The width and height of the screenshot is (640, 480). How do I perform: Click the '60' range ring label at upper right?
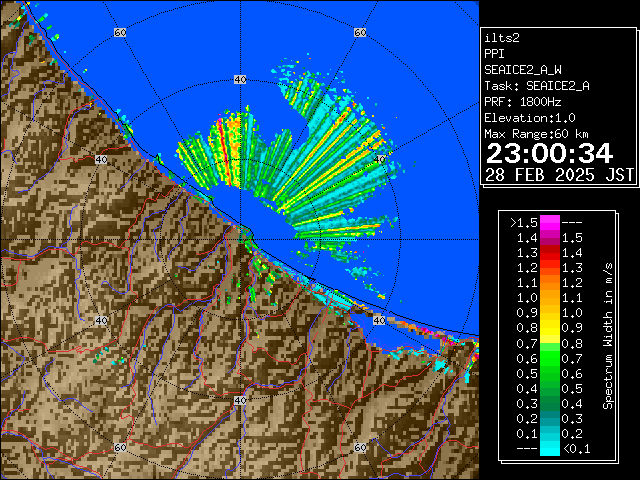pos(360,32)
